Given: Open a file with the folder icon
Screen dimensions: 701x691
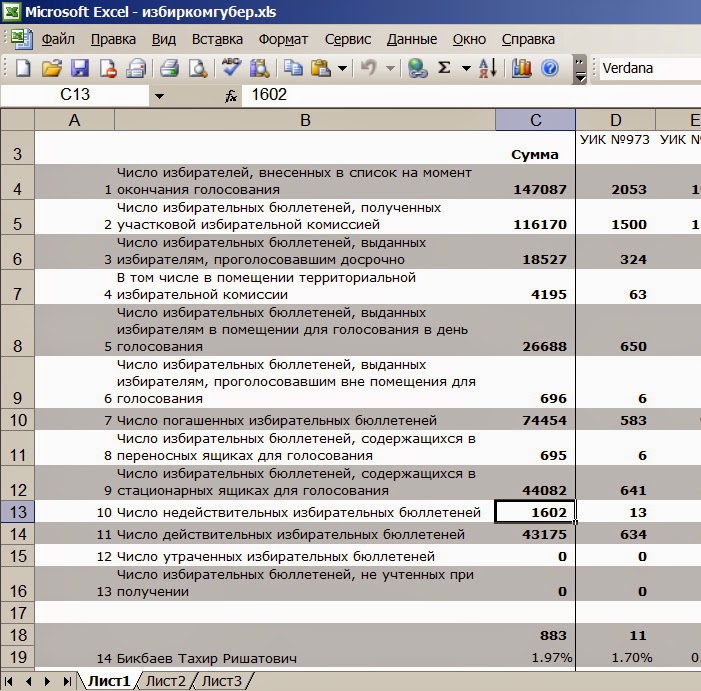Looking at the screenshot, I should click(x=52, y=68).
